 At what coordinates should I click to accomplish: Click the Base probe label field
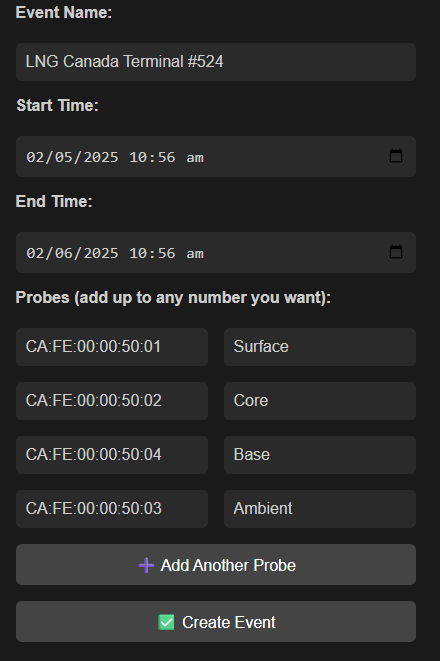320,455
